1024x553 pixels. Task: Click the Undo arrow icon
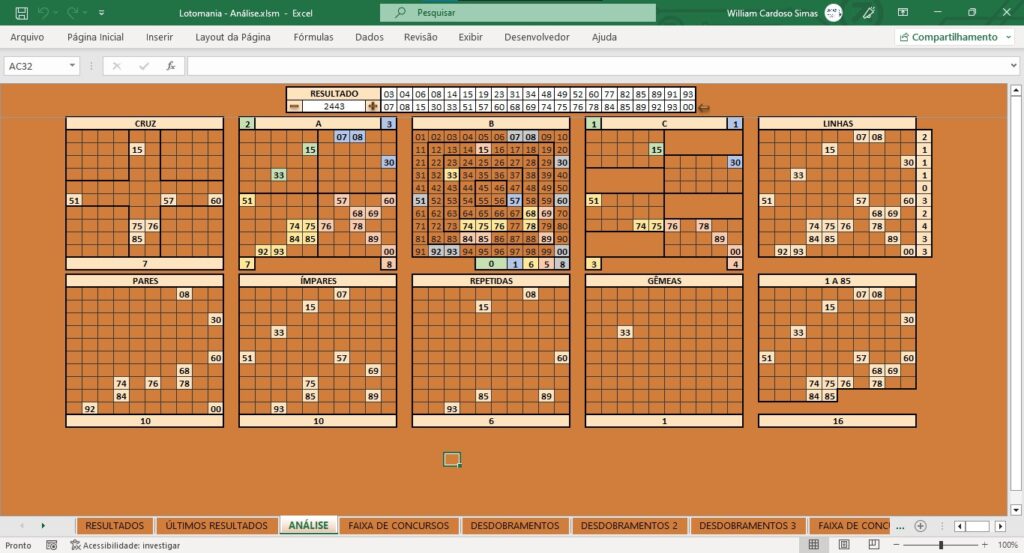pyautogui.click(x=42, y=12)
